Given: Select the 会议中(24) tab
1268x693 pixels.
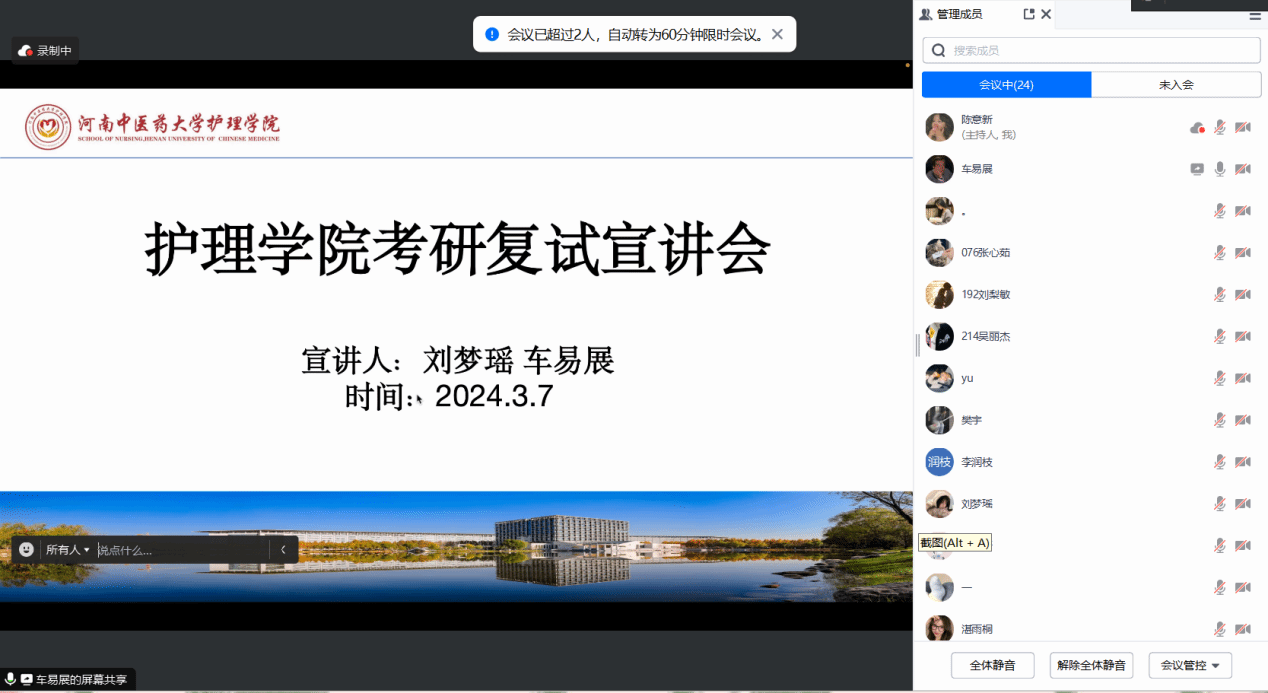Looking at the screenshot, I should point(1006,85).
